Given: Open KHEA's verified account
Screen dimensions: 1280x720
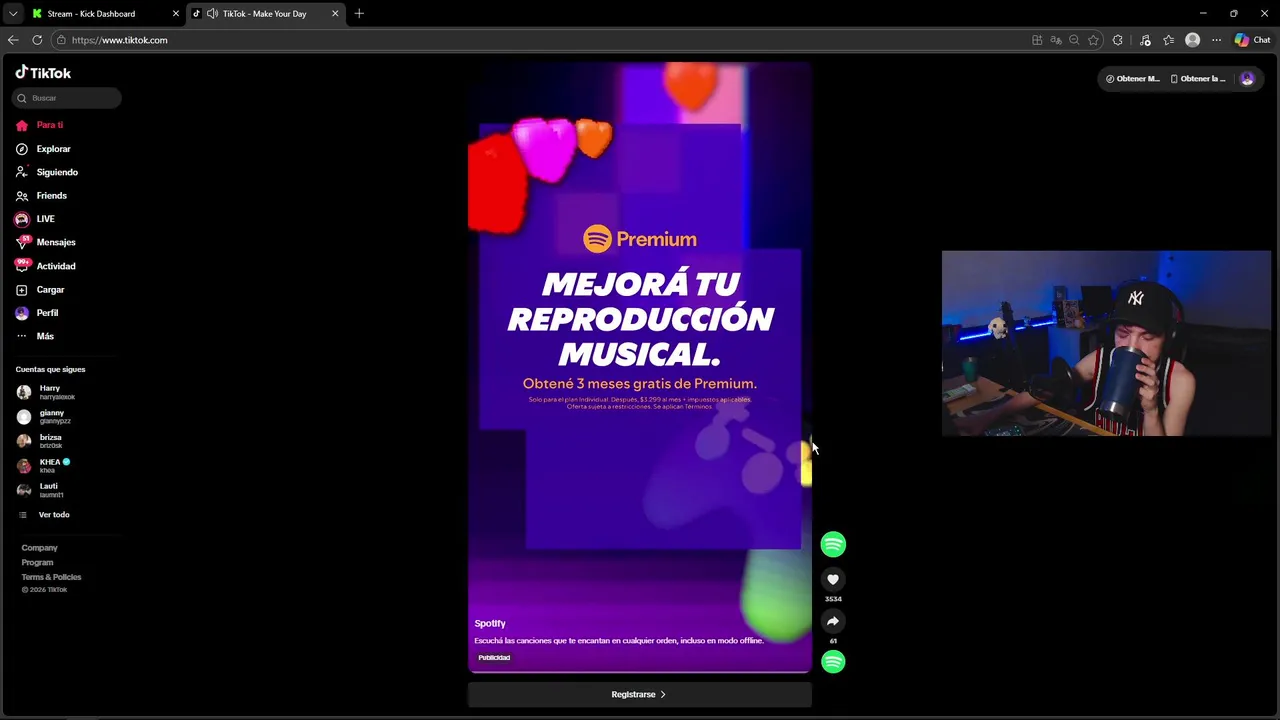Looking at the screenshot, I should click(48, 465).
